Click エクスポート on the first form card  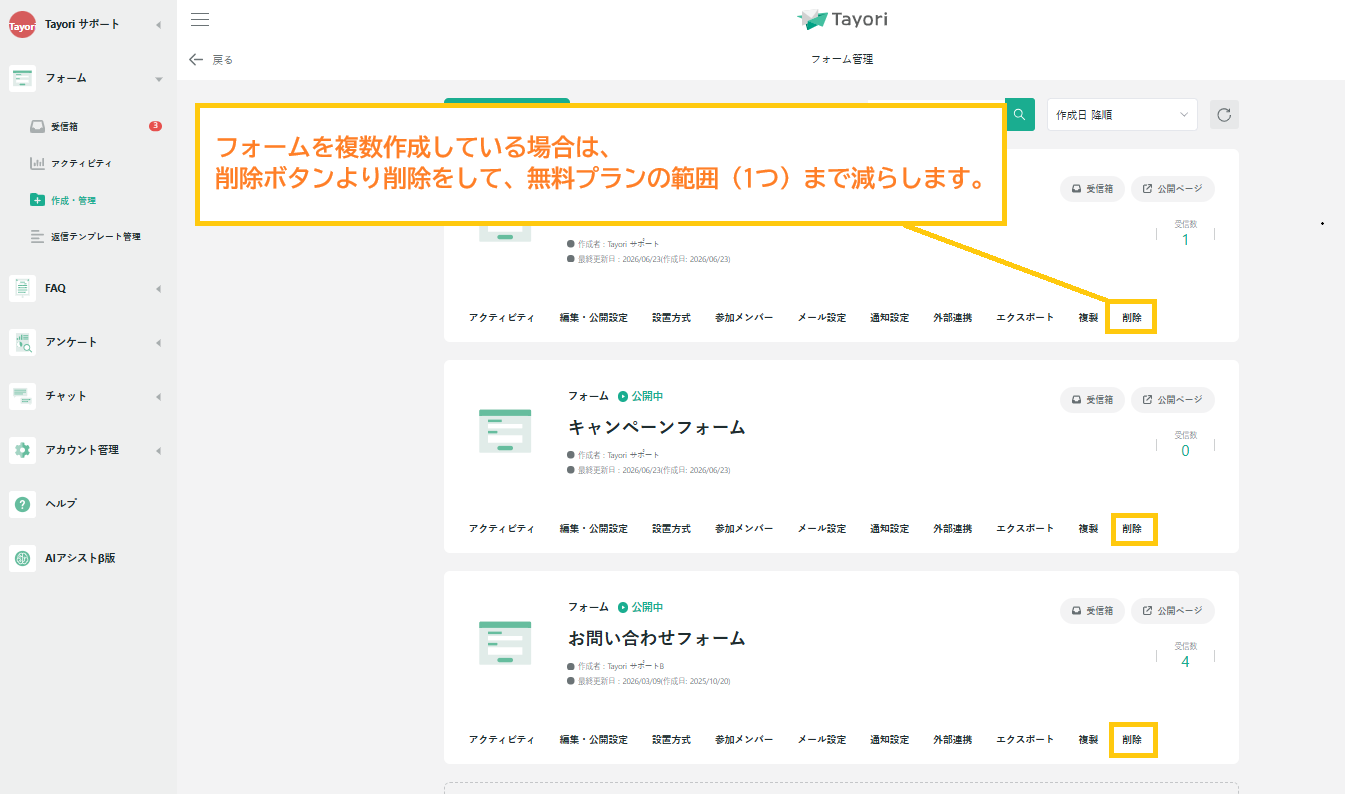pos(1025,318)
